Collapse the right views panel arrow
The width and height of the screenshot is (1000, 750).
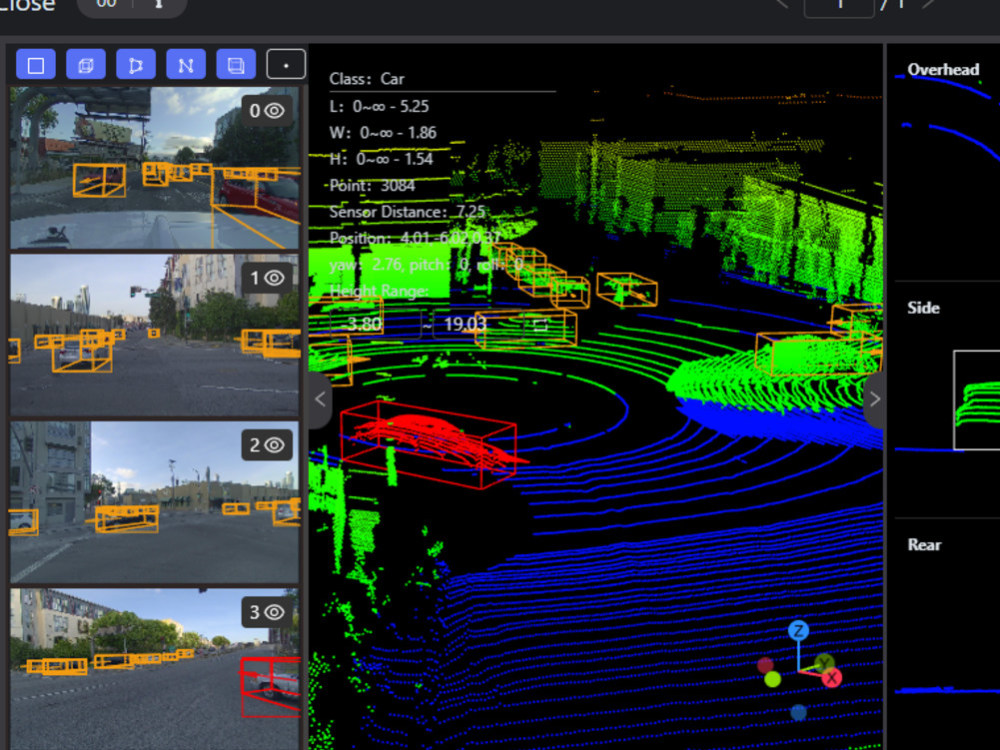(874, 399)
